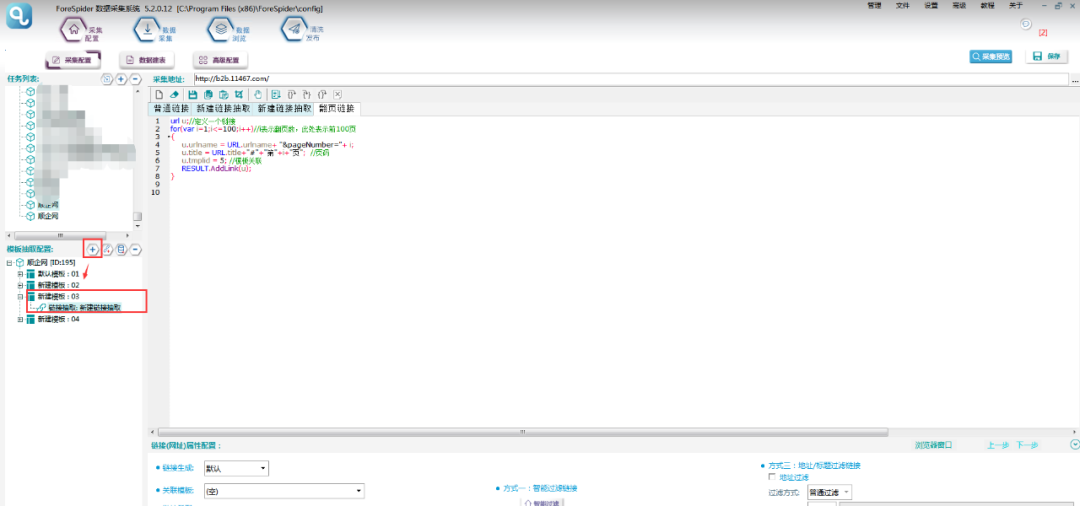Open the 数据浏览 layers hexagon icon
Image resolution: width=1080 pixels, height=506 pixels.
point(220,30)
